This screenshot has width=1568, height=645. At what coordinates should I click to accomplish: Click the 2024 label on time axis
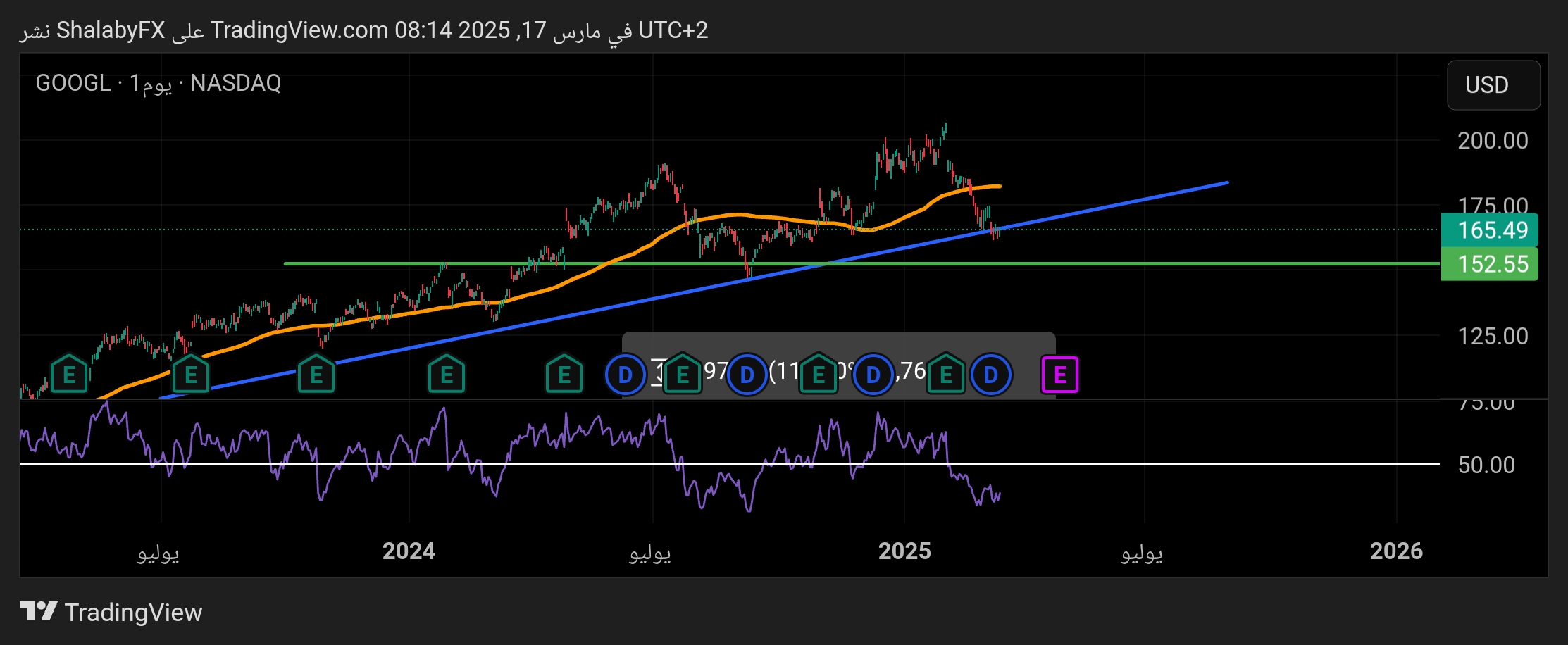click(409, 551)
